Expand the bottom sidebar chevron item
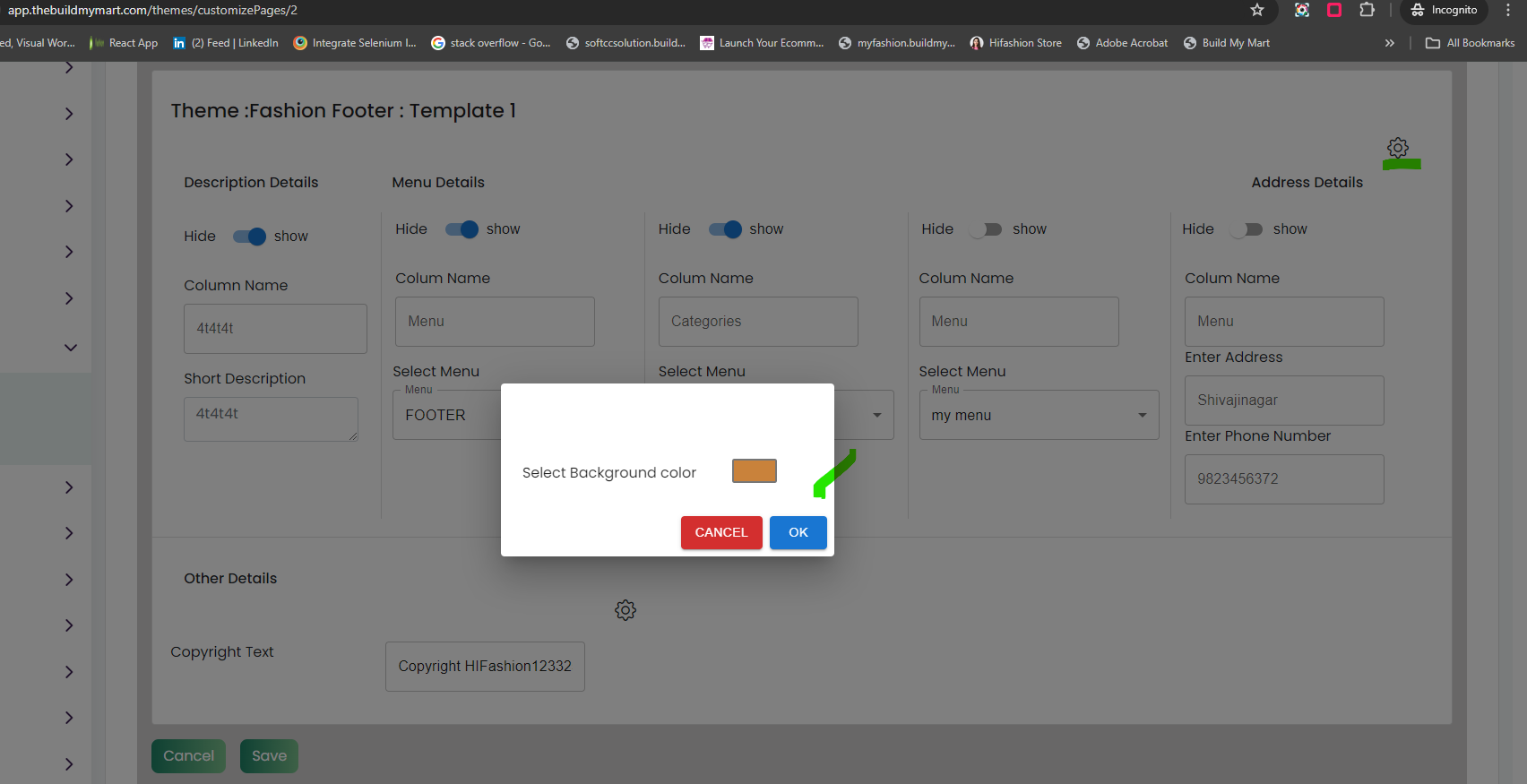 (x=69, y=764)
